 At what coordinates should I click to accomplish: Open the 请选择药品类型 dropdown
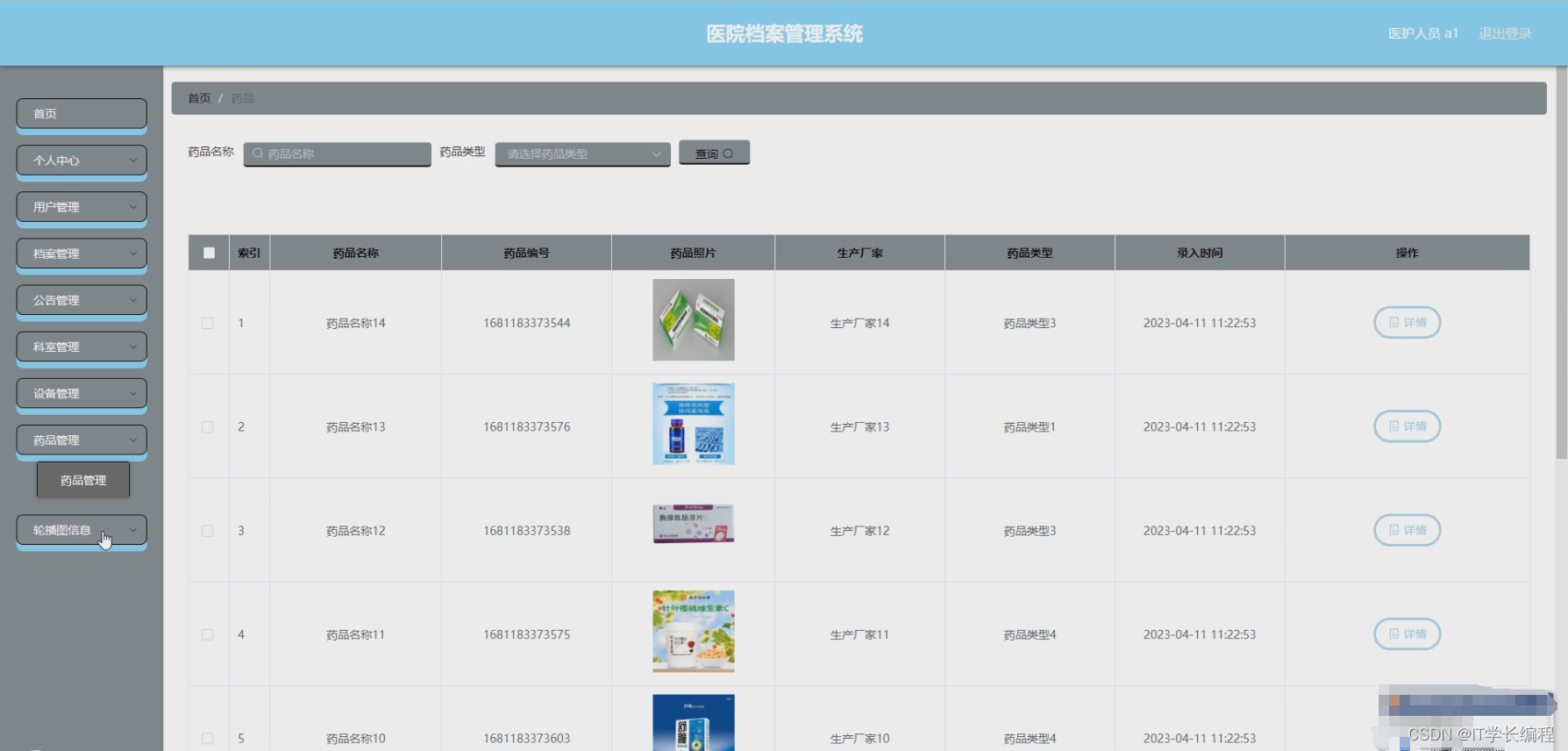pos(582,154)
